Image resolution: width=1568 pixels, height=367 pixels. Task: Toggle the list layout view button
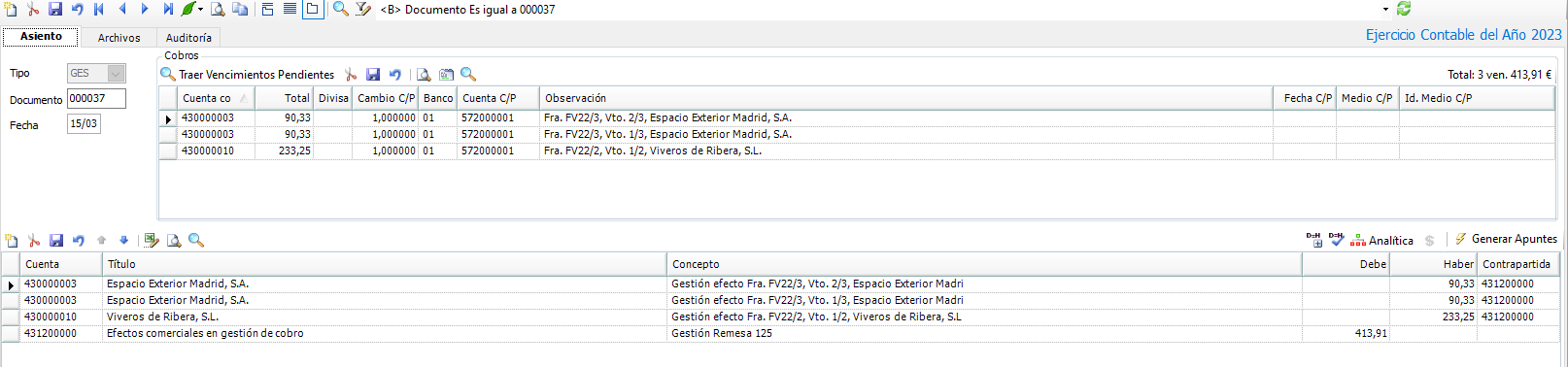[x=290, y=9]
